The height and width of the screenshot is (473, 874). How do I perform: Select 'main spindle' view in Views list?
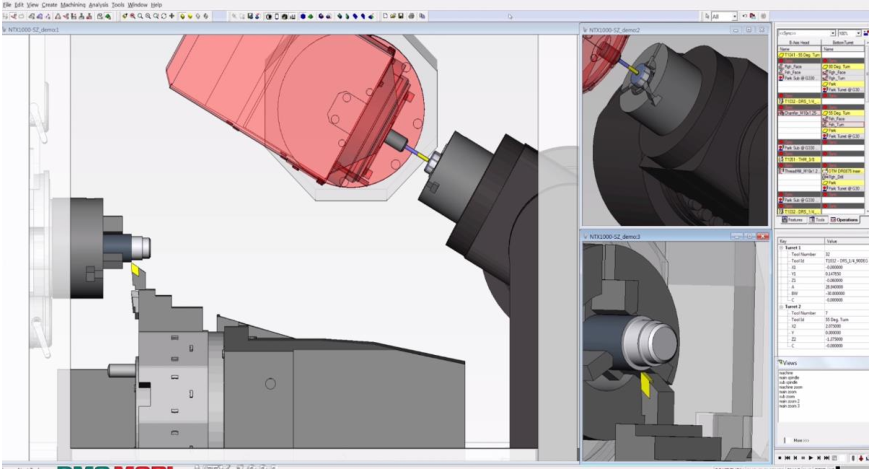(x=790, y=376)
